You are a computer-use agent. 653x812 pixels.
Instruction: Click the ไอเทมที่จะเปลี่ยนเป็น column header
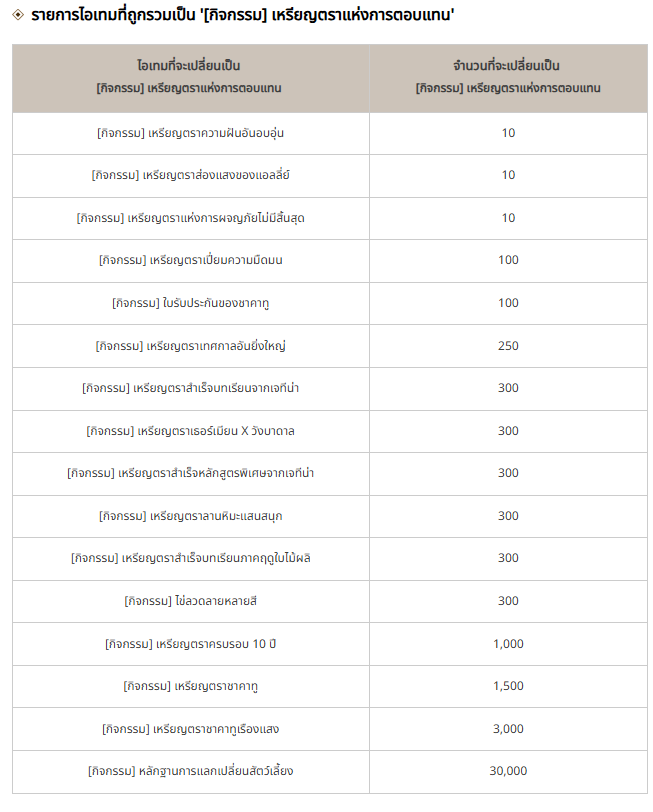191,78
